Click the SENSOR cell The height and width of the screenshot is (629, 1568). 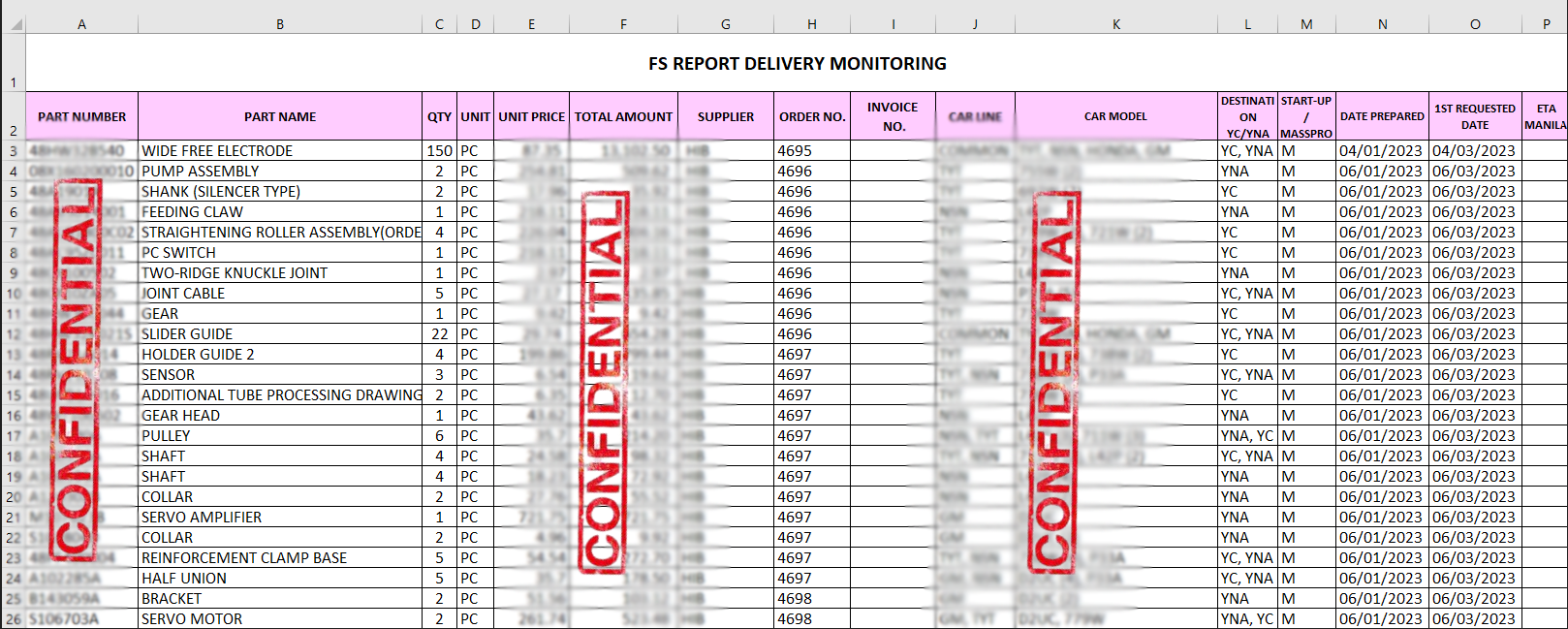pos(280,375)
